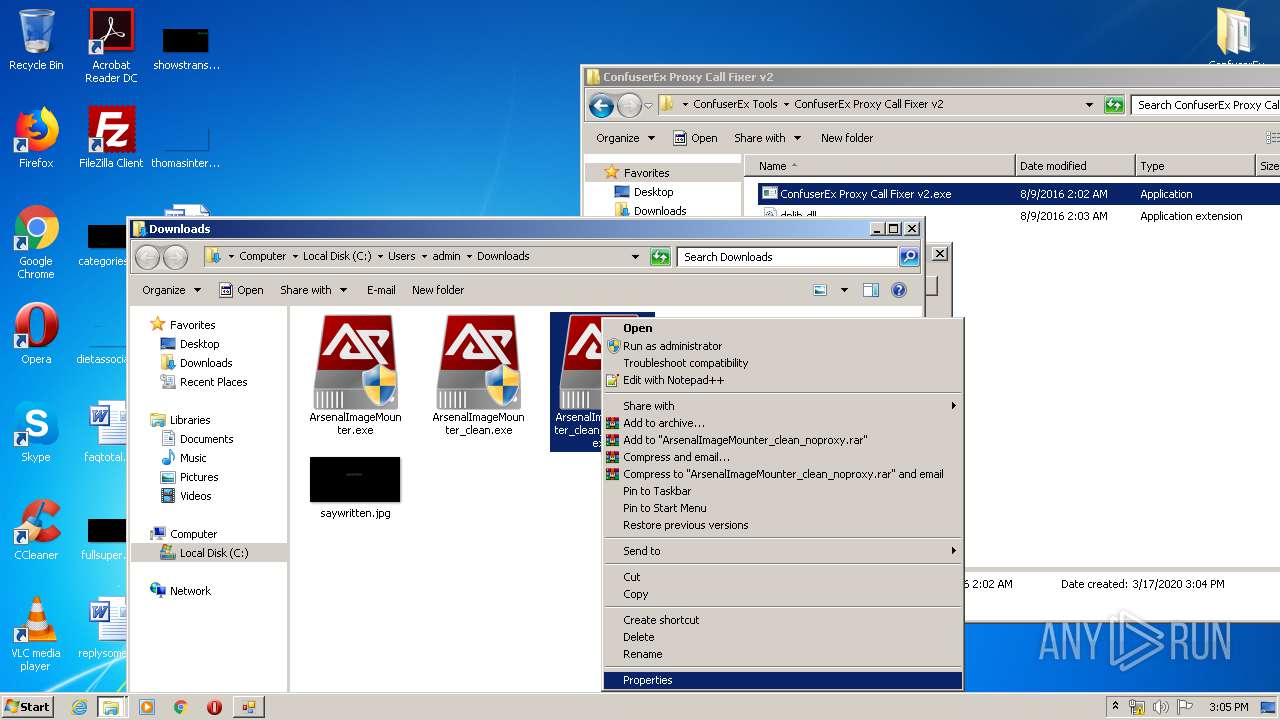
Task: Open the Organize menu in Downloads window
Action: 171,290
